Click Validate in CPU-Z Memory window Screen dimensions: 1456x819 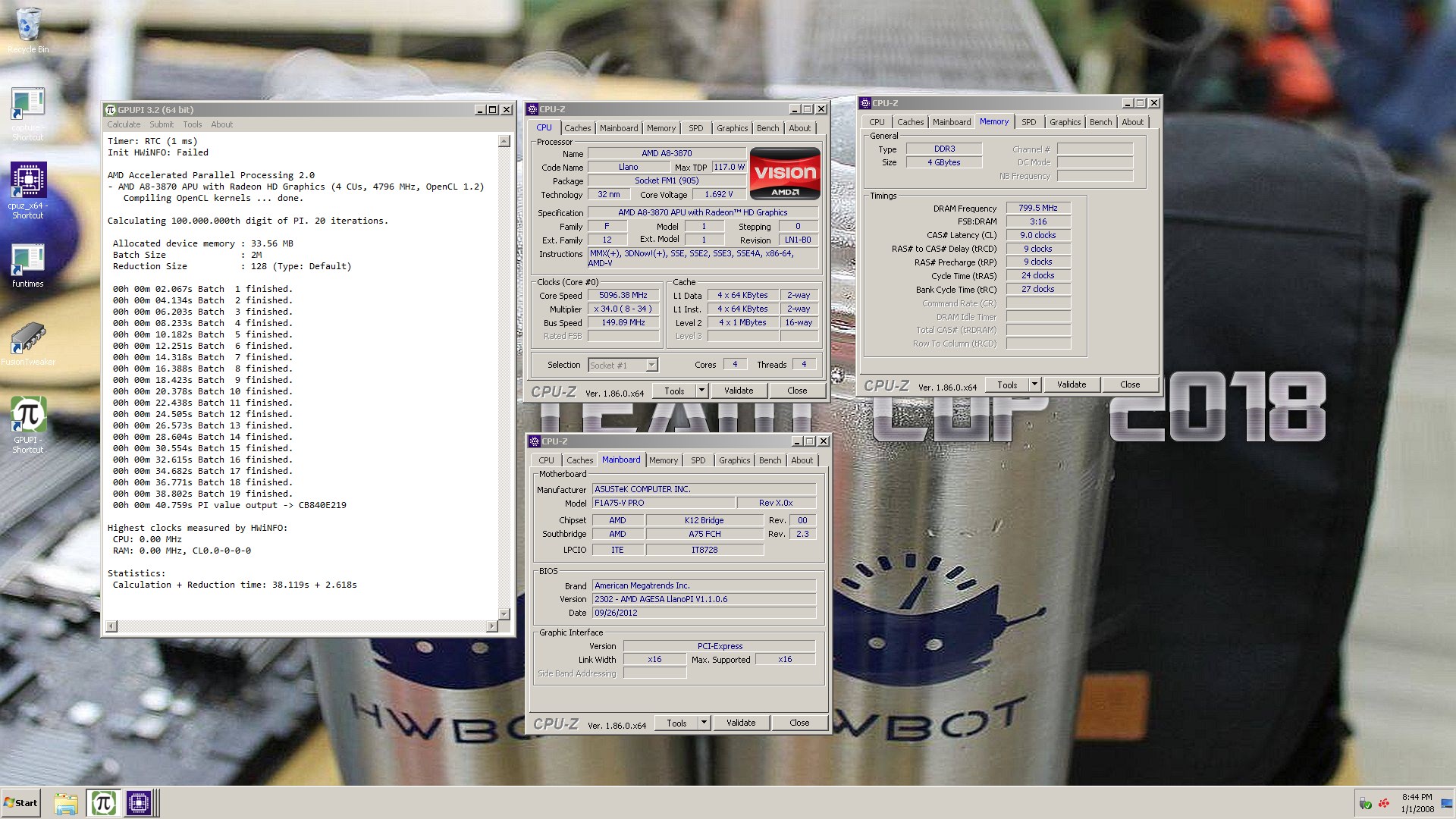1072,384
